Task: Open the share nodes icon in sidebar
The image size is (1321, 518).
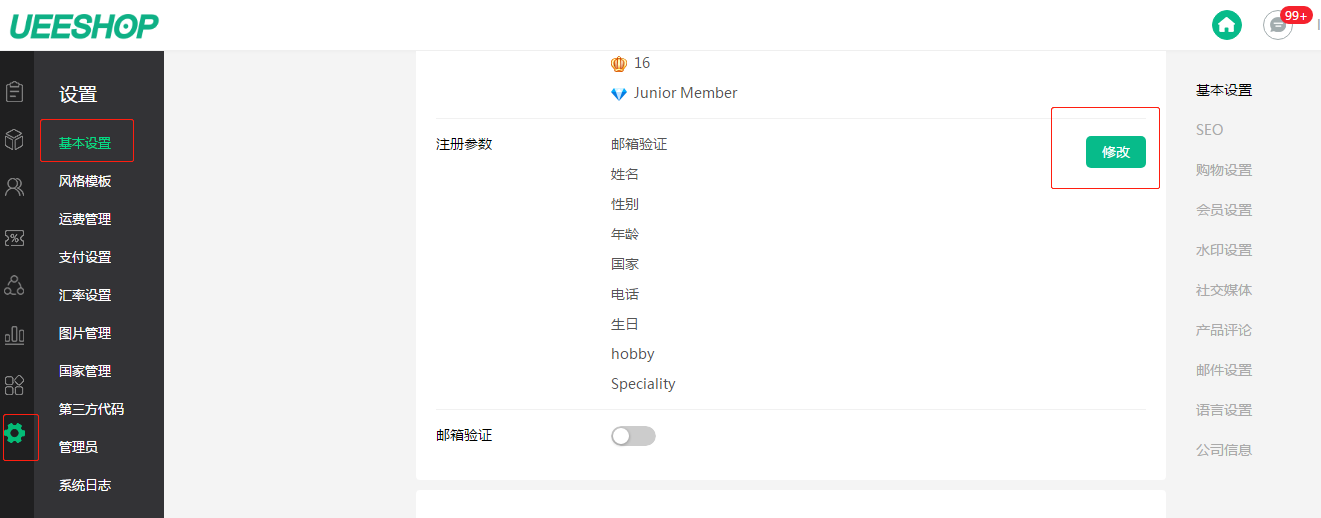Action: (x=15, y=286)
